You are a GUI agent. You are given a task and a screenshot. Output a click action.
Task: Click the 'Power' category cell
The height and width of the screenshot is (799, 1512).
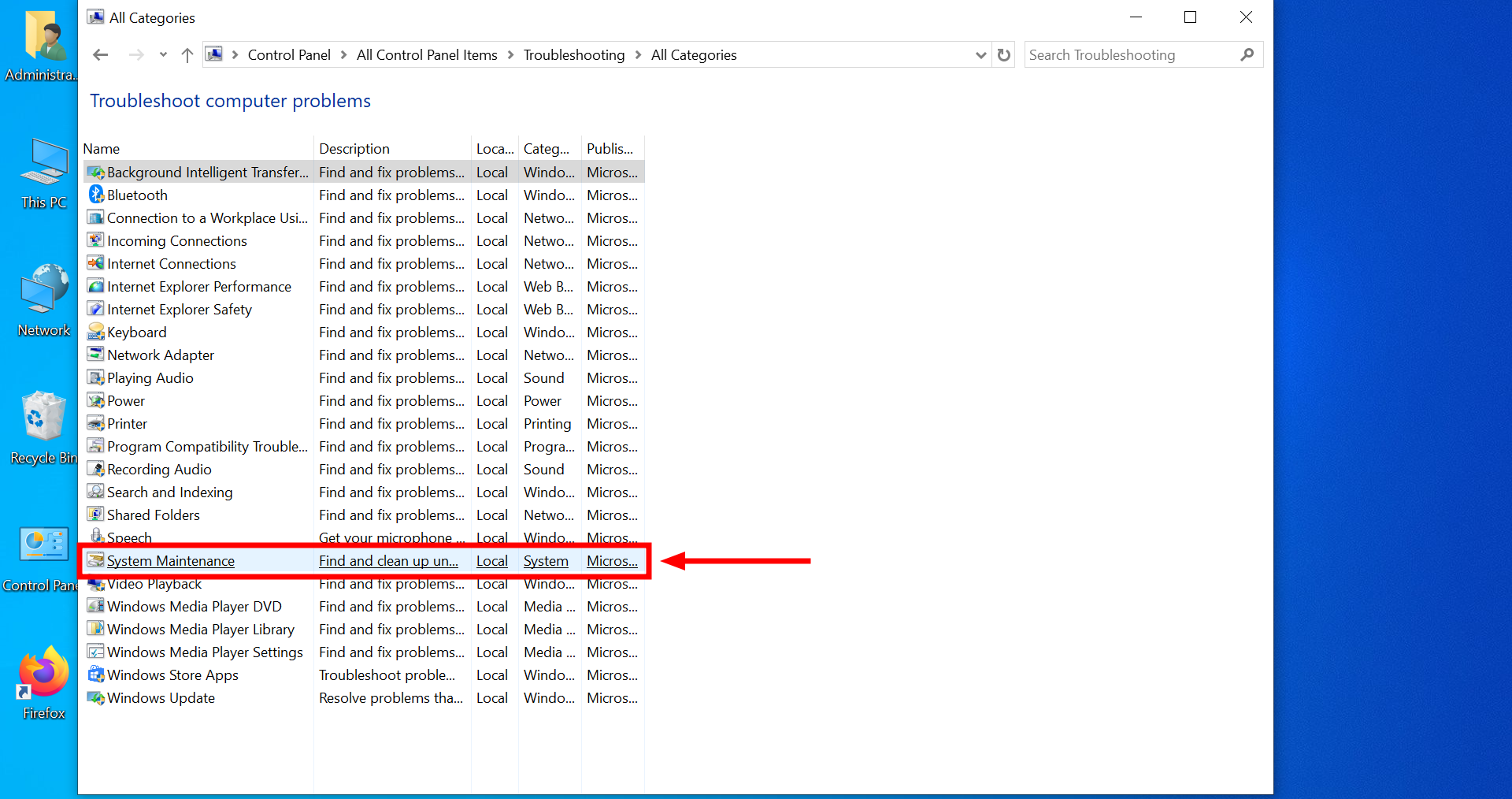coord(543,400)
